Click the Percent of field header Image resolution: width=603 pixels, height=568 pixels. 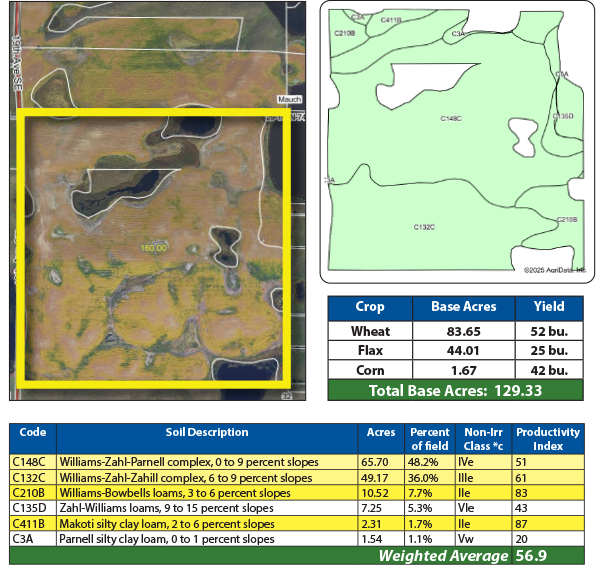coord(430,439)
